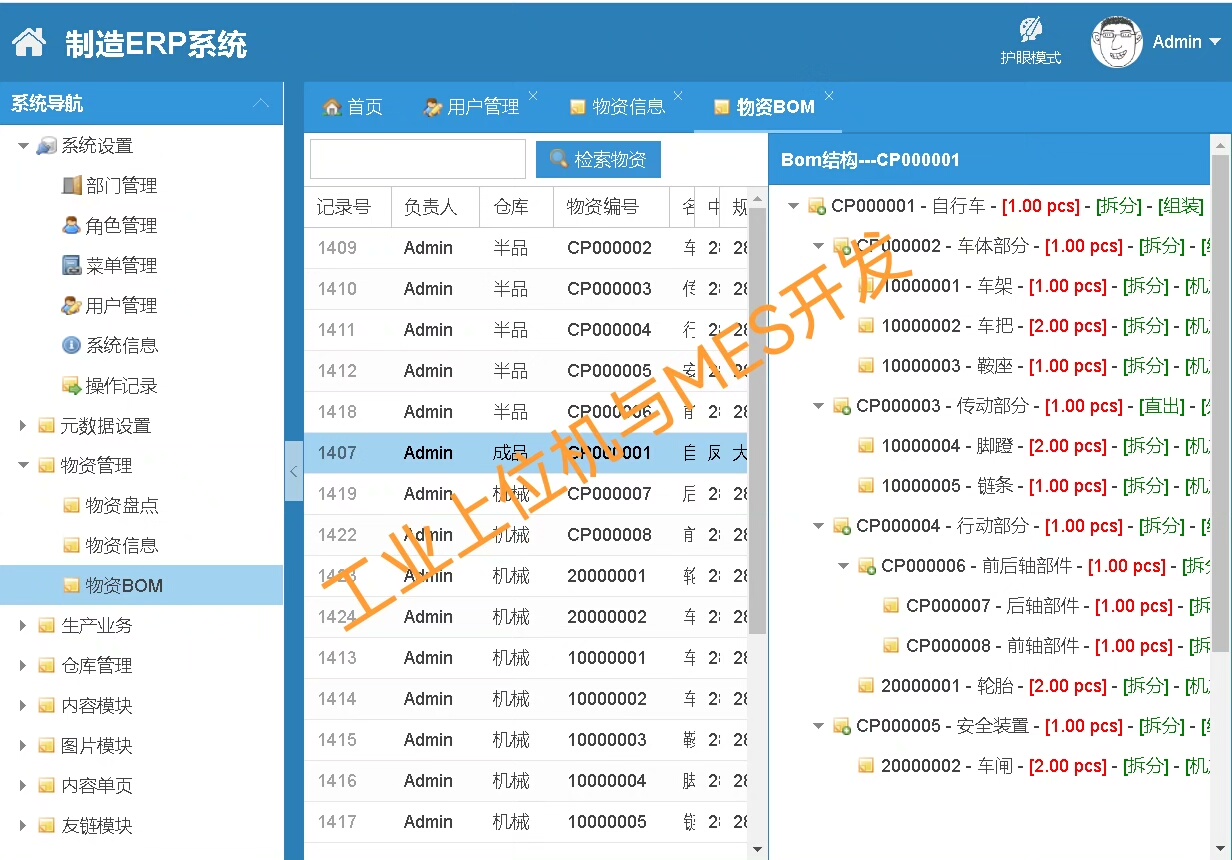This screenshot has width=1232, height=860.
Task: Open the Admin dropdown arrow
Action: 1215,42
